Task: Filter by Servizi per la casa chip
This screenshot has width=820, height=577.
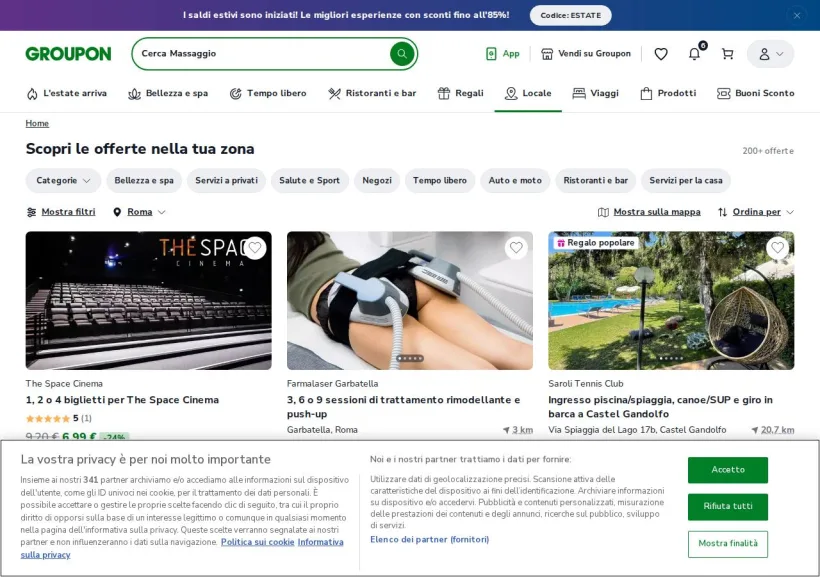Action: (686, 180)
